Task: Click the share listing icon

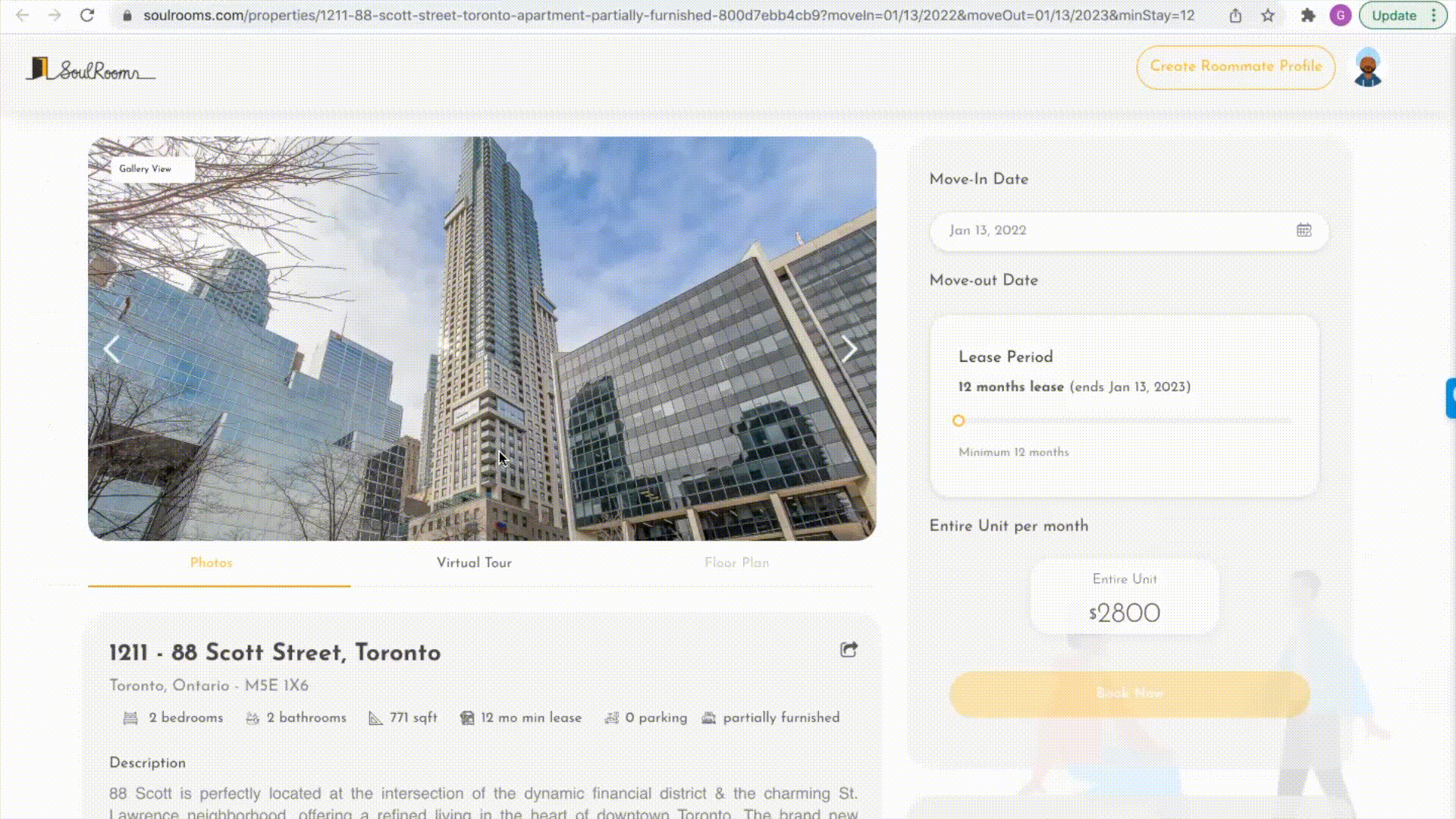Action: point(849,650)
